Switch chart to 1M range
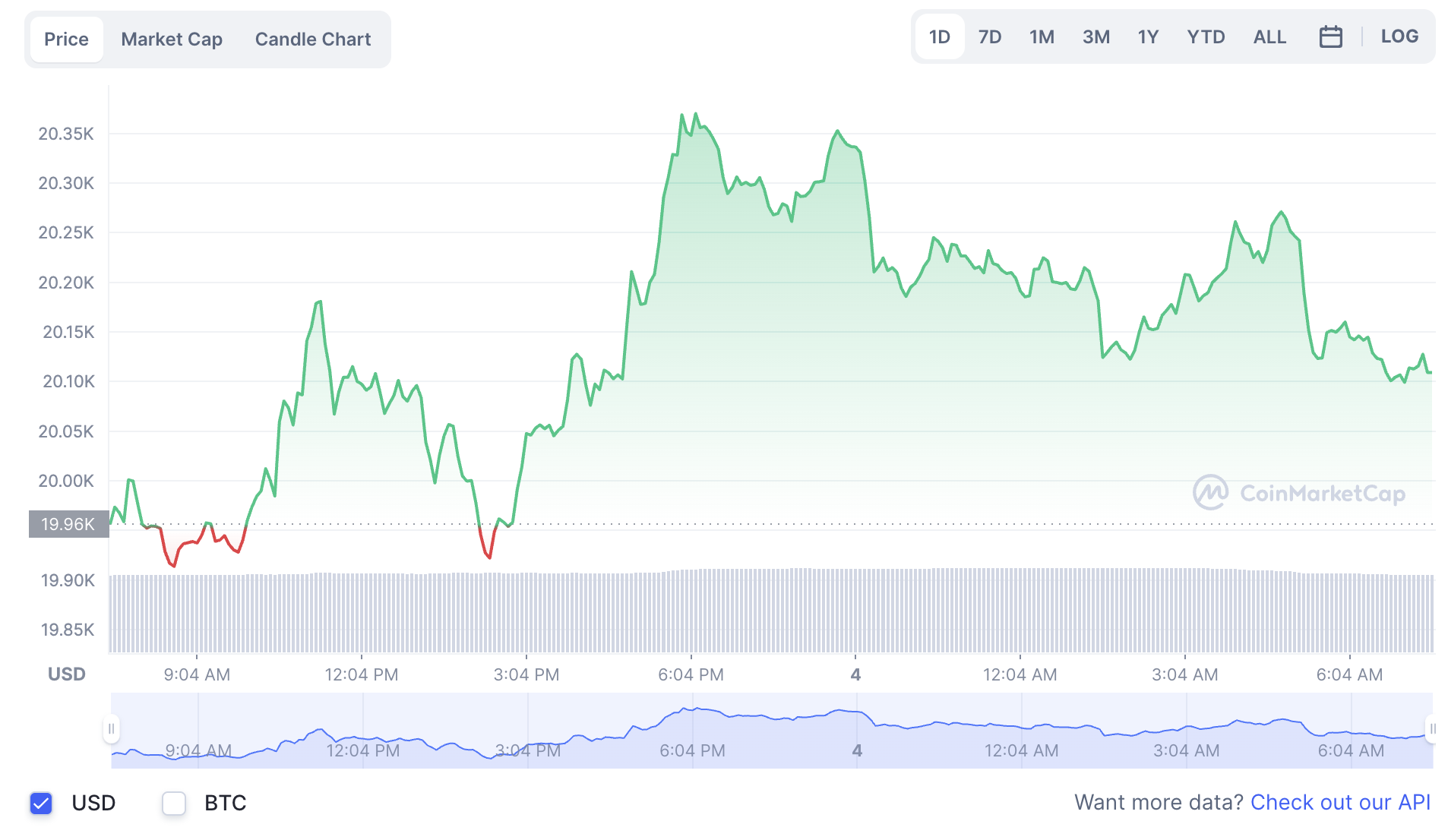 [x=1042, y=36]
